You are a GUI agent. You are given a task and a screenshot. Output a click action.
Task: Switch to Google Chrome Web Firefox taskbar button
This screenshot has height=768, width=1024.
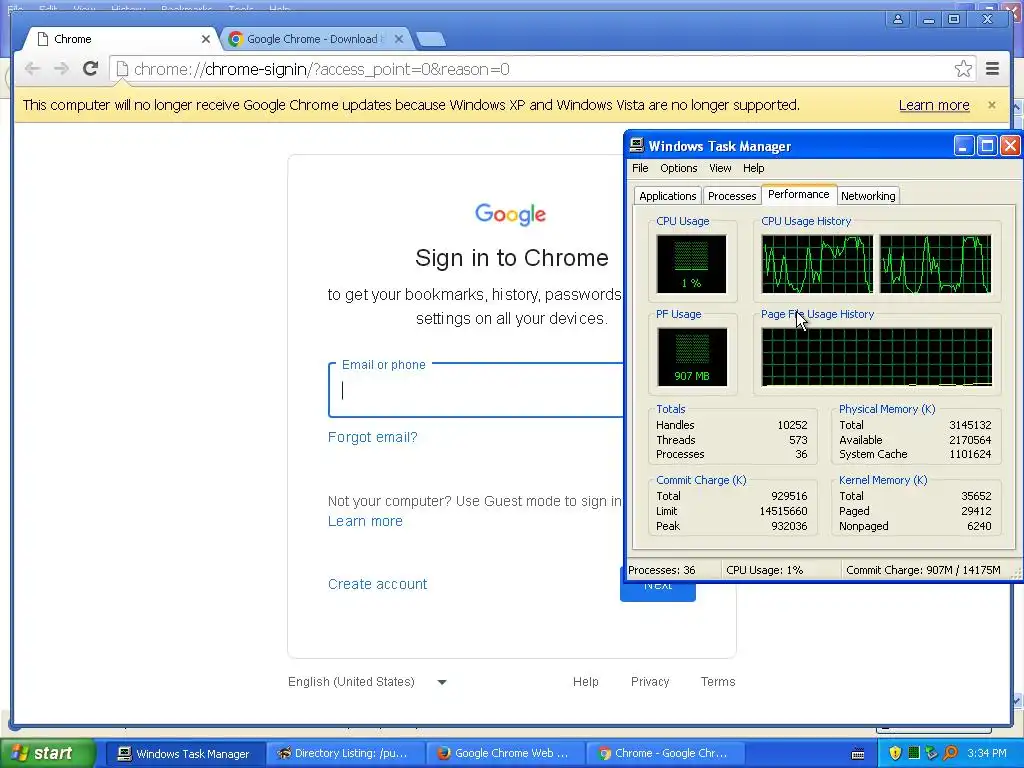(x=504, y=754)
